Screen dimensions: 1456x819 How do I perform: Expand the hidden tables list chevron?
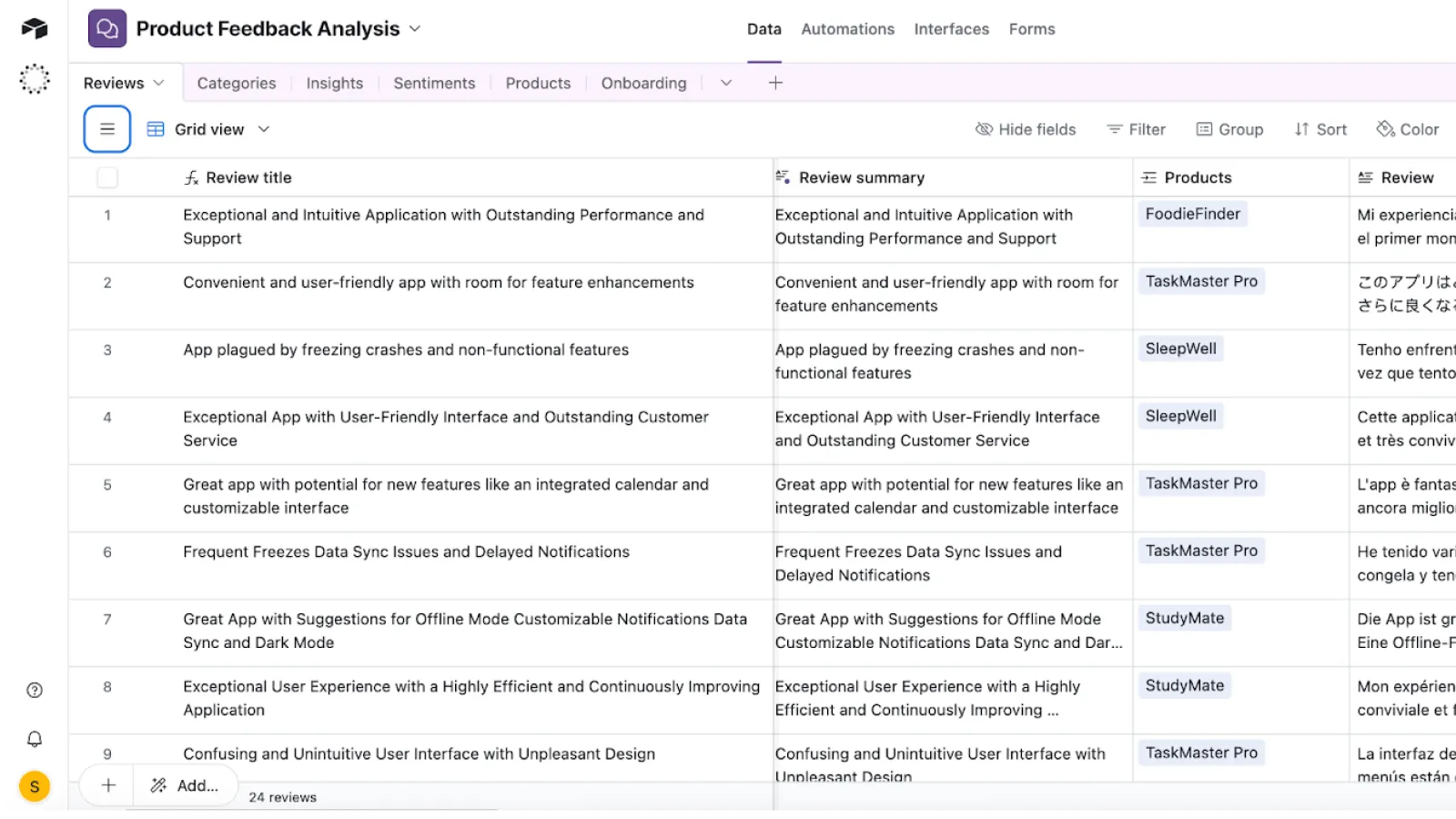click(726, 83)
